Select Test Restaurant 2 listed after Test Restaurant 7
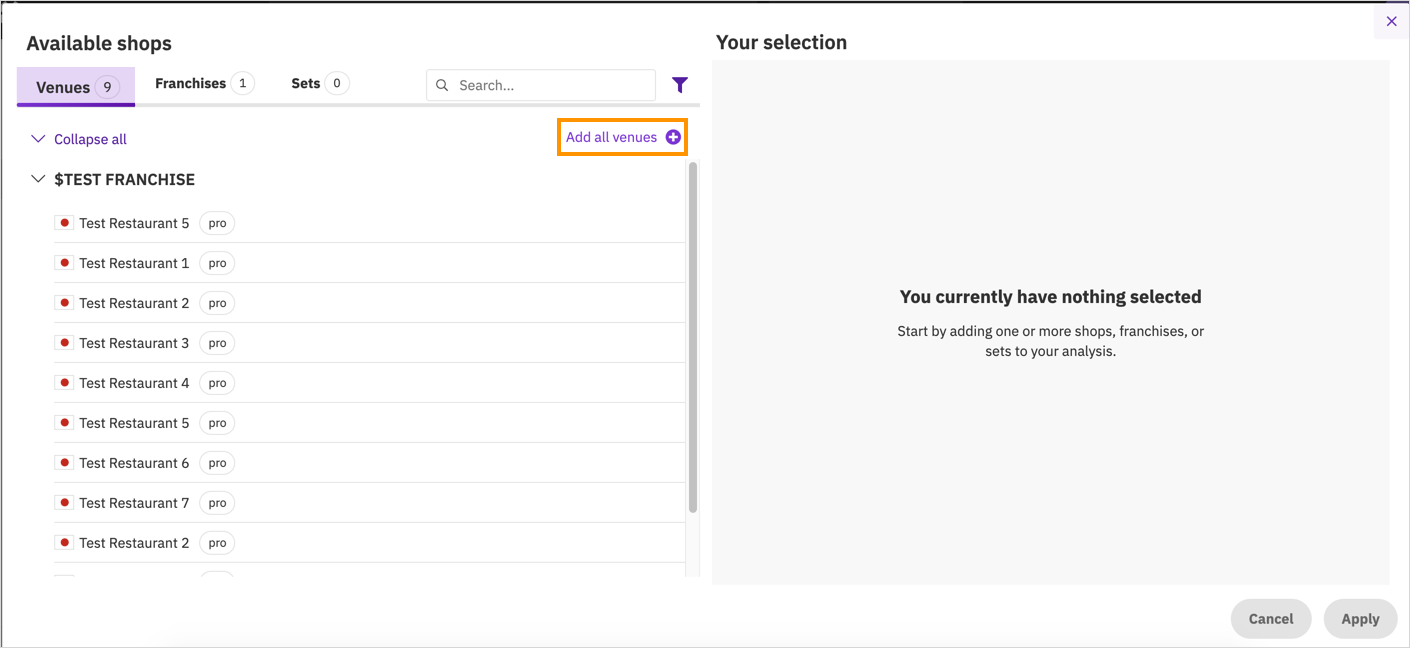The width and height of the screenshot is (1410, 648). point(369,543)
